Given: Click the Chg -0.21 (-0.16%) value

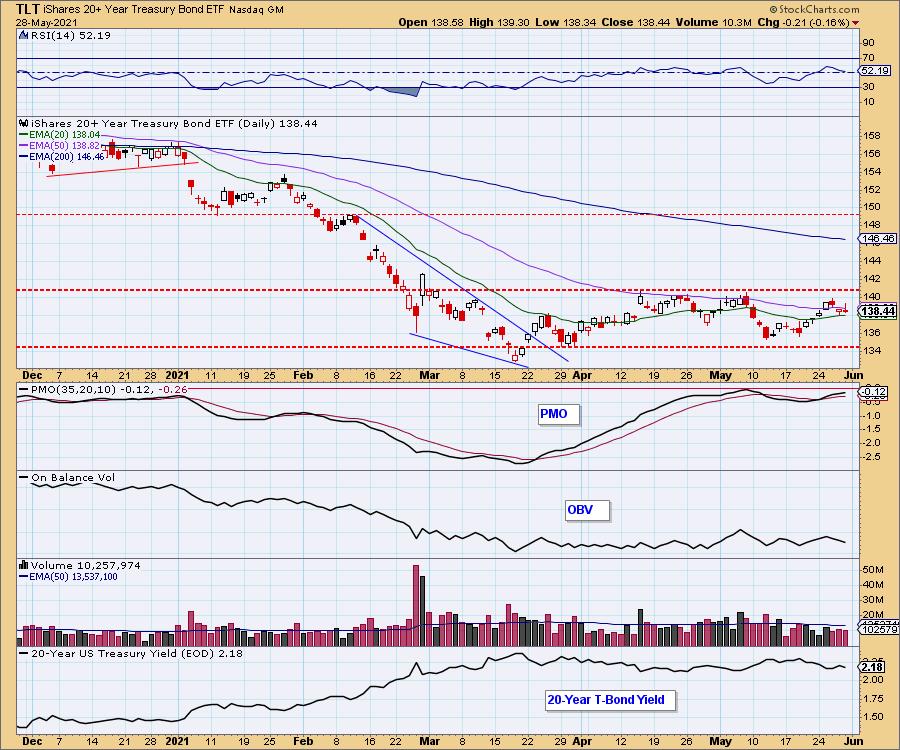Looking at the screenshot, I should click(803, 22).
